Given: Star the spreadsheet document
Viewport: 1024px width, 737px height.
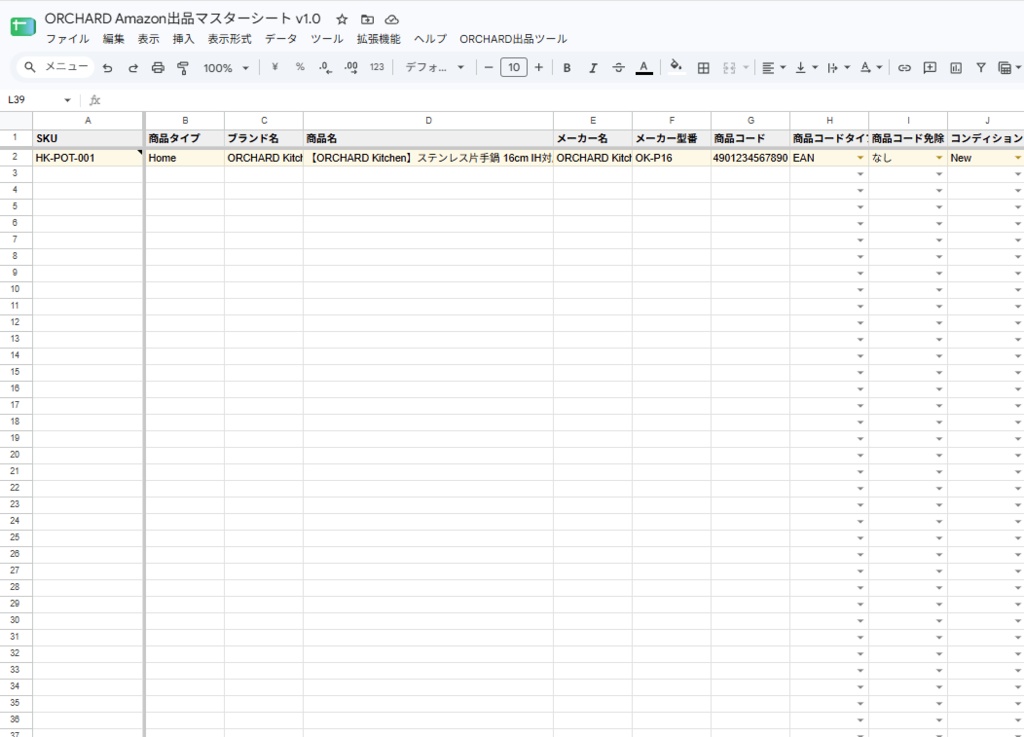Looking at the screenshot, I should pyautogui.click(x=342, y=20).
